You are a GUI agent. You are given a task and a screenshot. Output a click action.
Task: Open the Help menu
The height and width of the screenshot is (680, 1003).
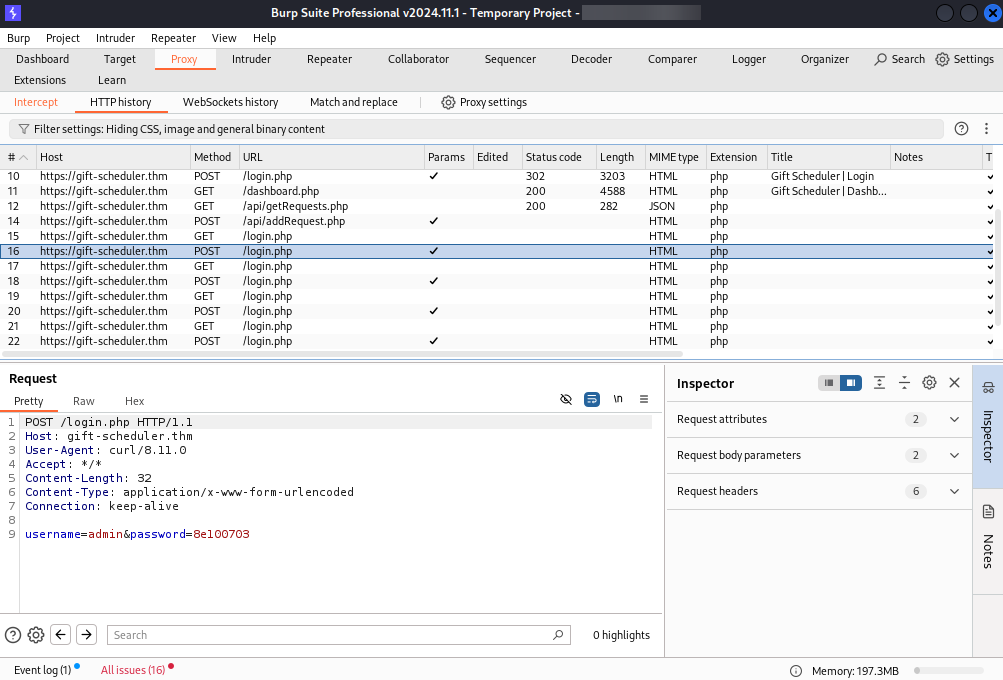pyautogui.click(x=264, y=38)
